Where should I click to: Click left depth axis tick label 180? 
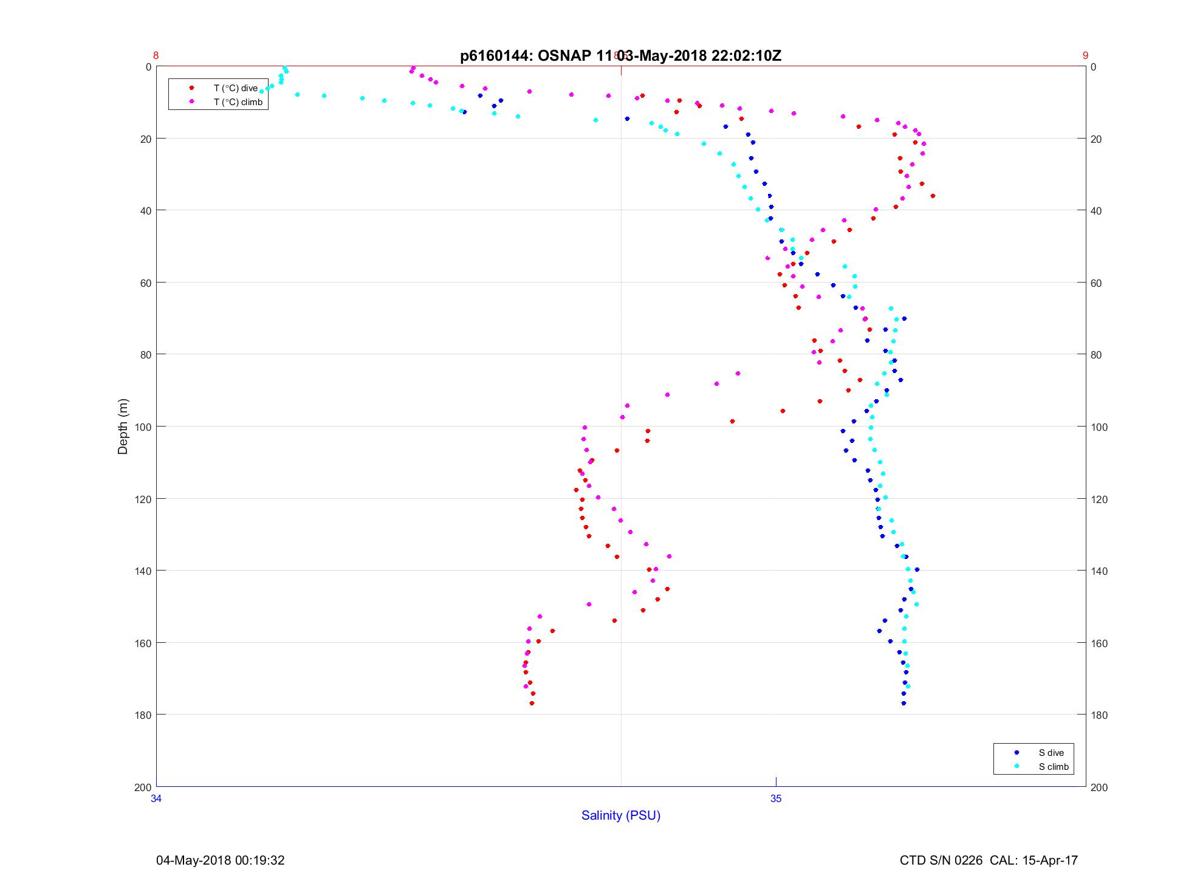143,715
